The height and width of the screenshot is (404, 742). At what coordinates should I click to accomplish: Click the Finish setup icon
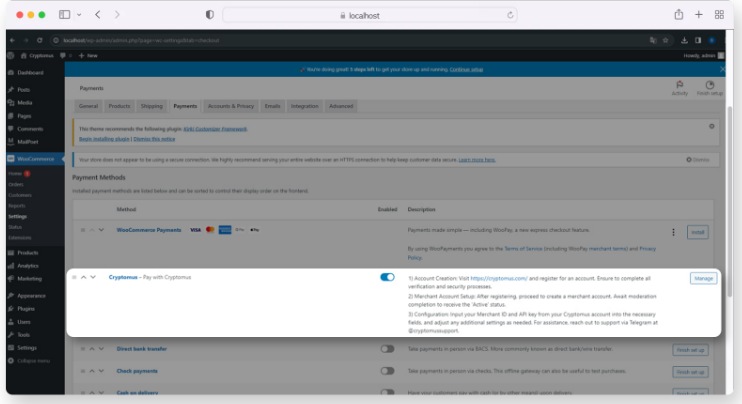click(709, 87)
